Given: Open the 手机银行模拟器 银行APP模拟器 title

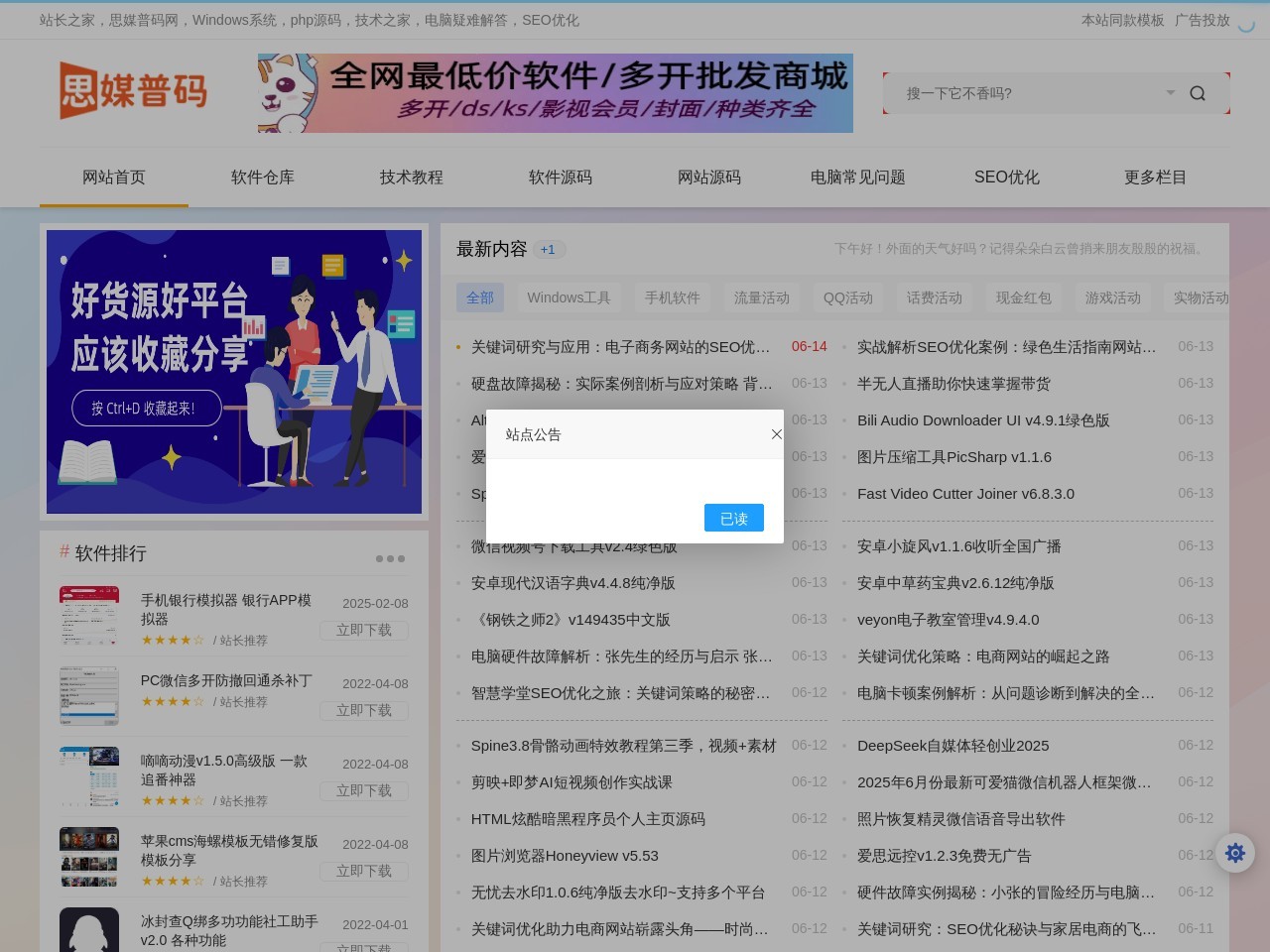Looking at the screenshot, I should coord(226,609).
